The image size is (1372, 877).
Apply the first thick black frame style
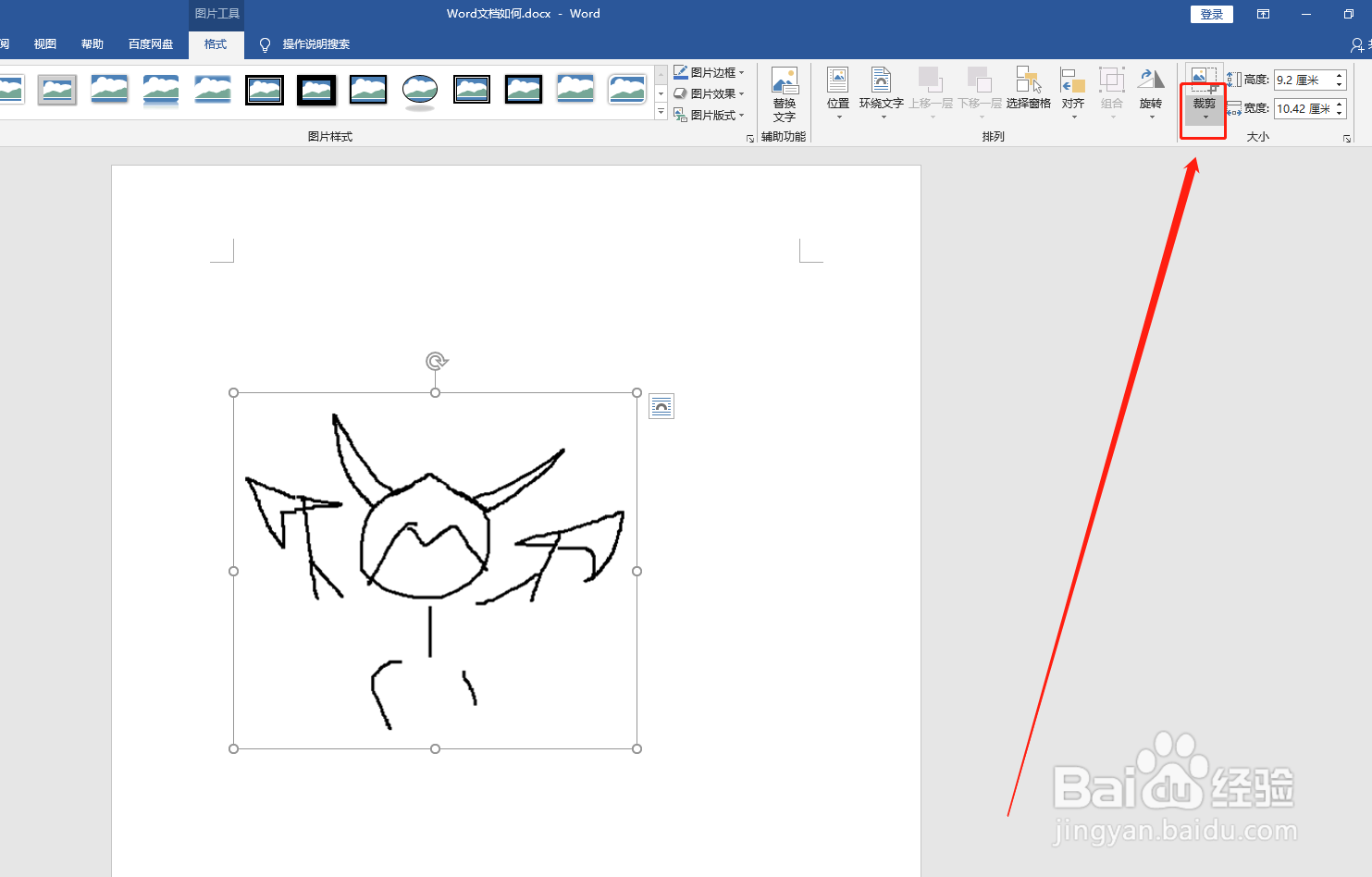point(265,90)
